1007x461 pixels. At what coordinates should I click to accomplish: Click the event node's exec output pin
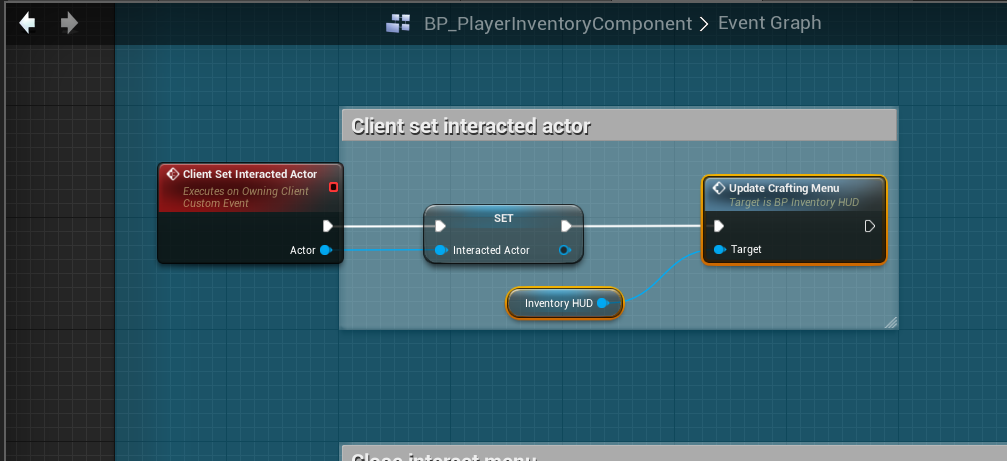327,226
